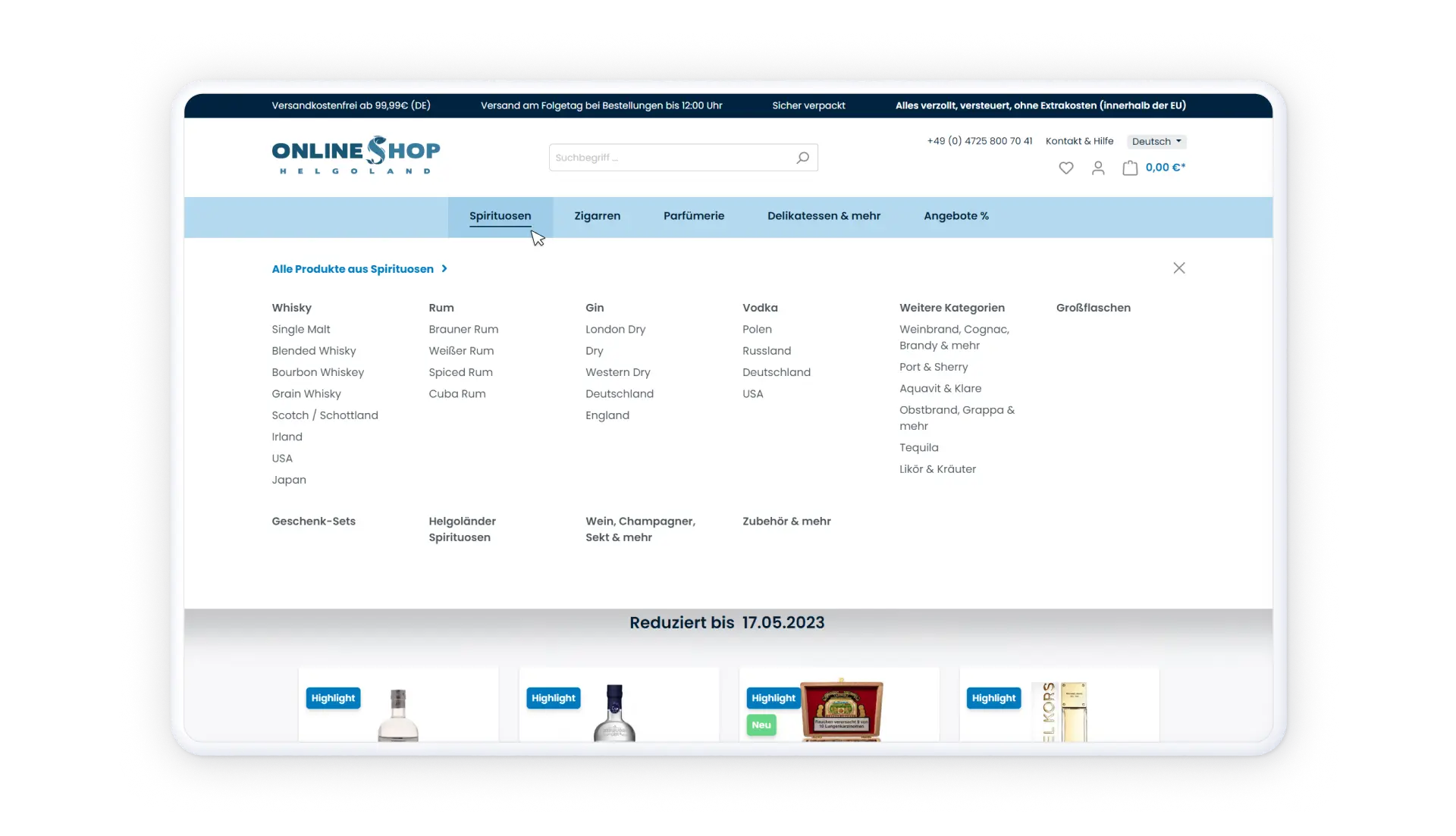1456x836 pixels.
Task: Open the Parfümerie navigation menu
Action: coord(693,216)
